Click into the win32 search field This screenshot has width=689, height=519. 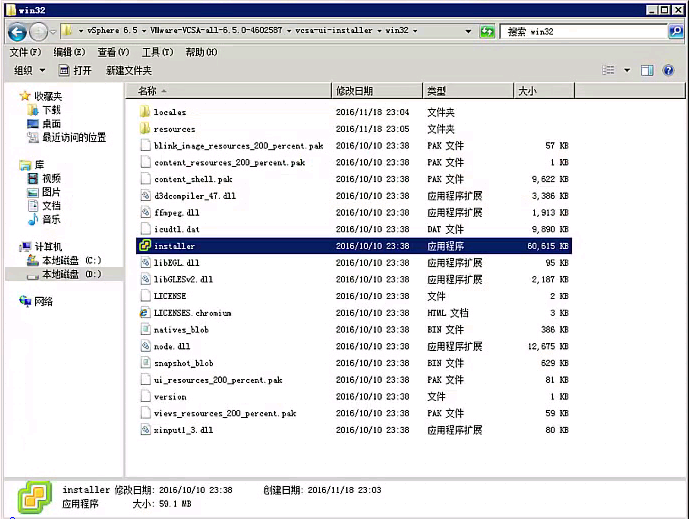coord(584,32)
